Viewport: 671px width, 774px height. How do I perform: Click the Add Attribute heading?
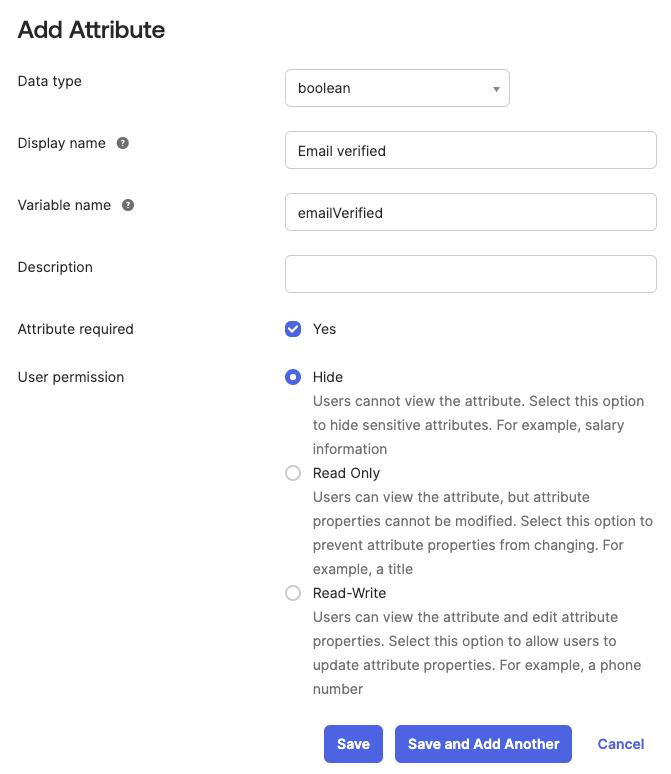pyautogui.click(x=91, y=30)
